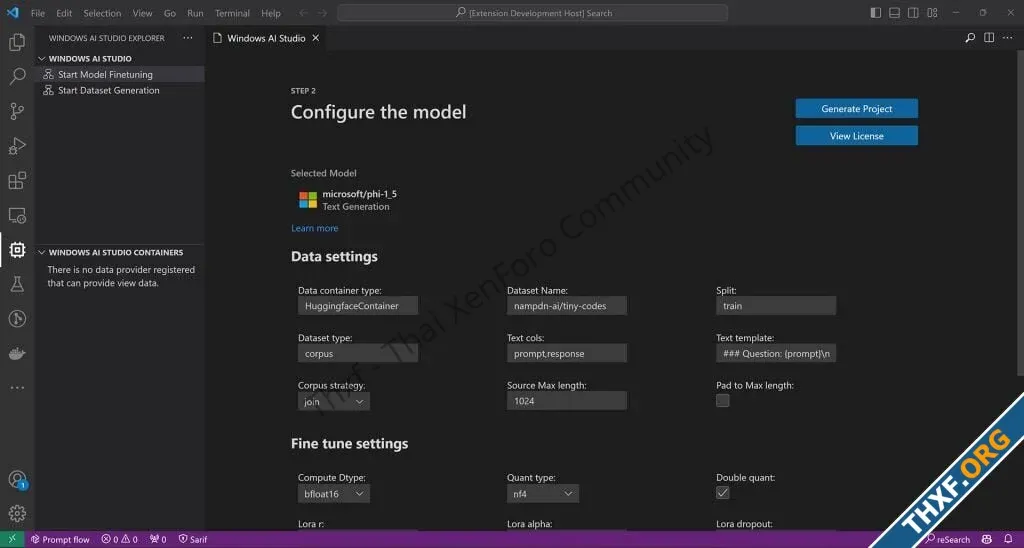Click the command center search box
This screenshot has width=1024, height=548.
click(x=532, y=12)
